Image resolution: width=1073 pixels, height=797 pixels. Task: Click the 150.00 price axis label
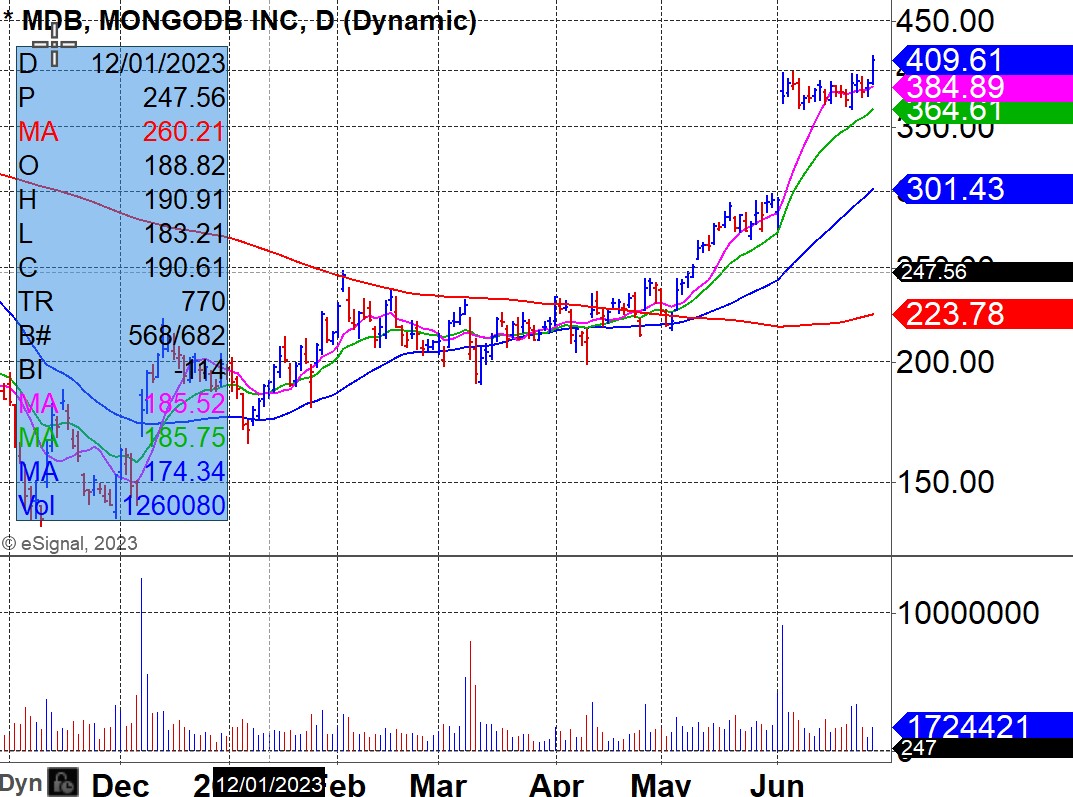pos(945,482)
